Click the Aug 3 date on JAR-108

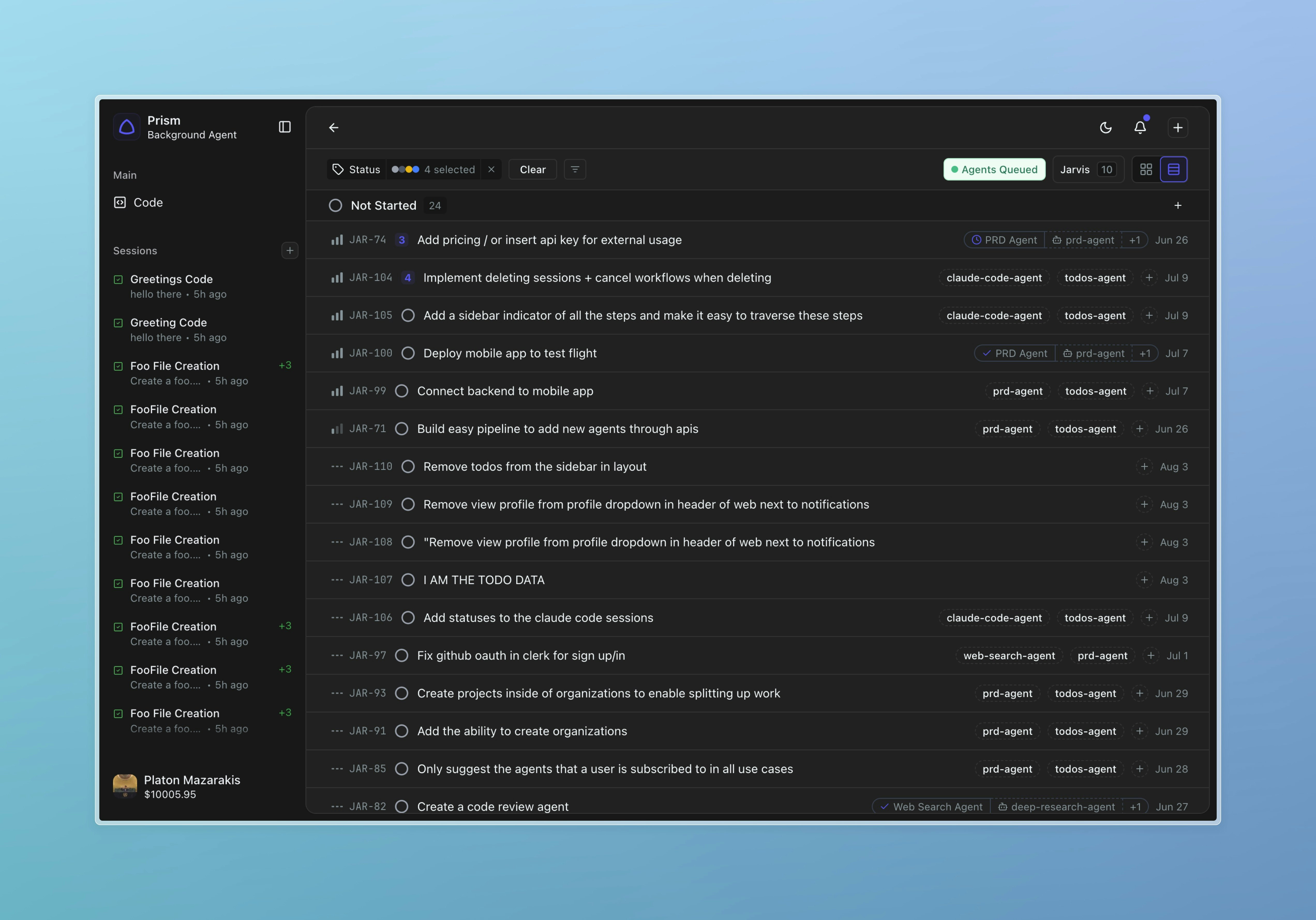[x=1174, y=542]
